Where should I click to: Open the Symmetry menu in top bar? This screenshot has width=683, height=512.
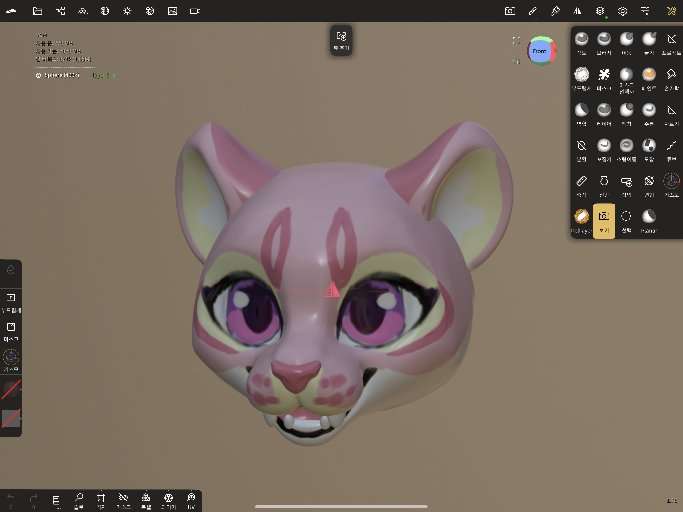point(578,11)
